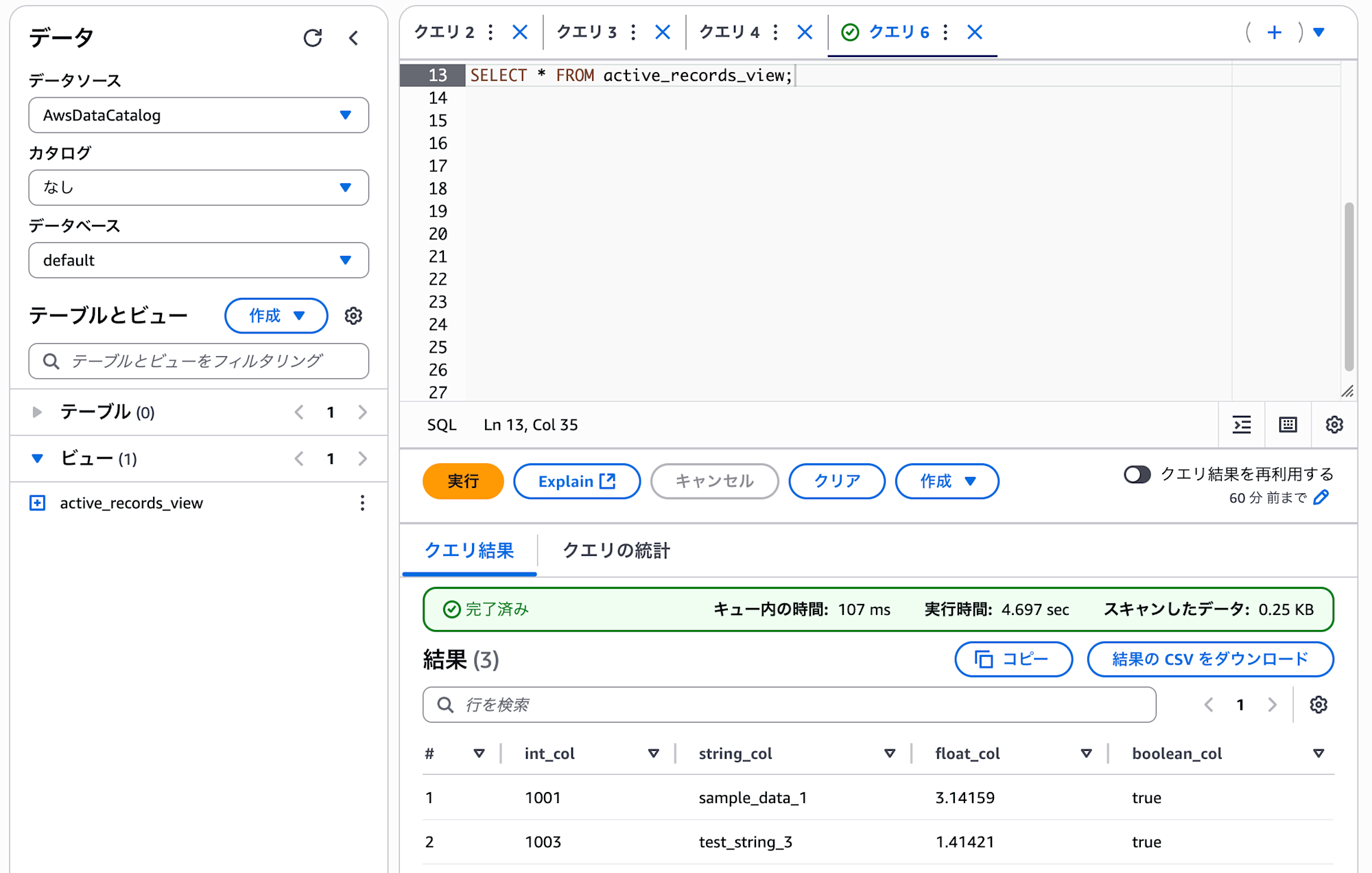Open the keyboard shortcuts icon

tap(1288, 425)
